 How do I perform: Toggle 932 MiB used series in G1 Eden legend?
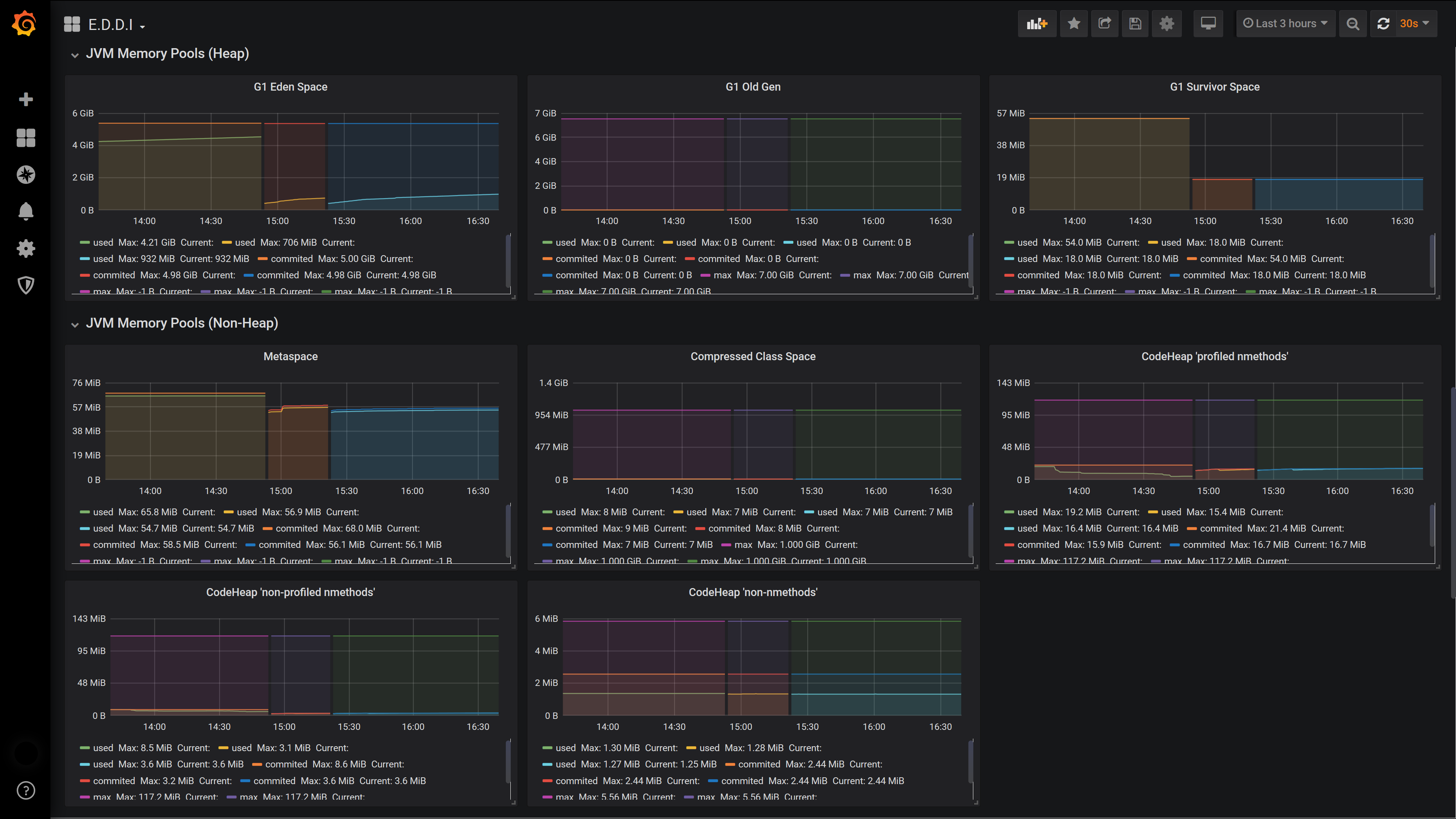[x=104, y=259]
